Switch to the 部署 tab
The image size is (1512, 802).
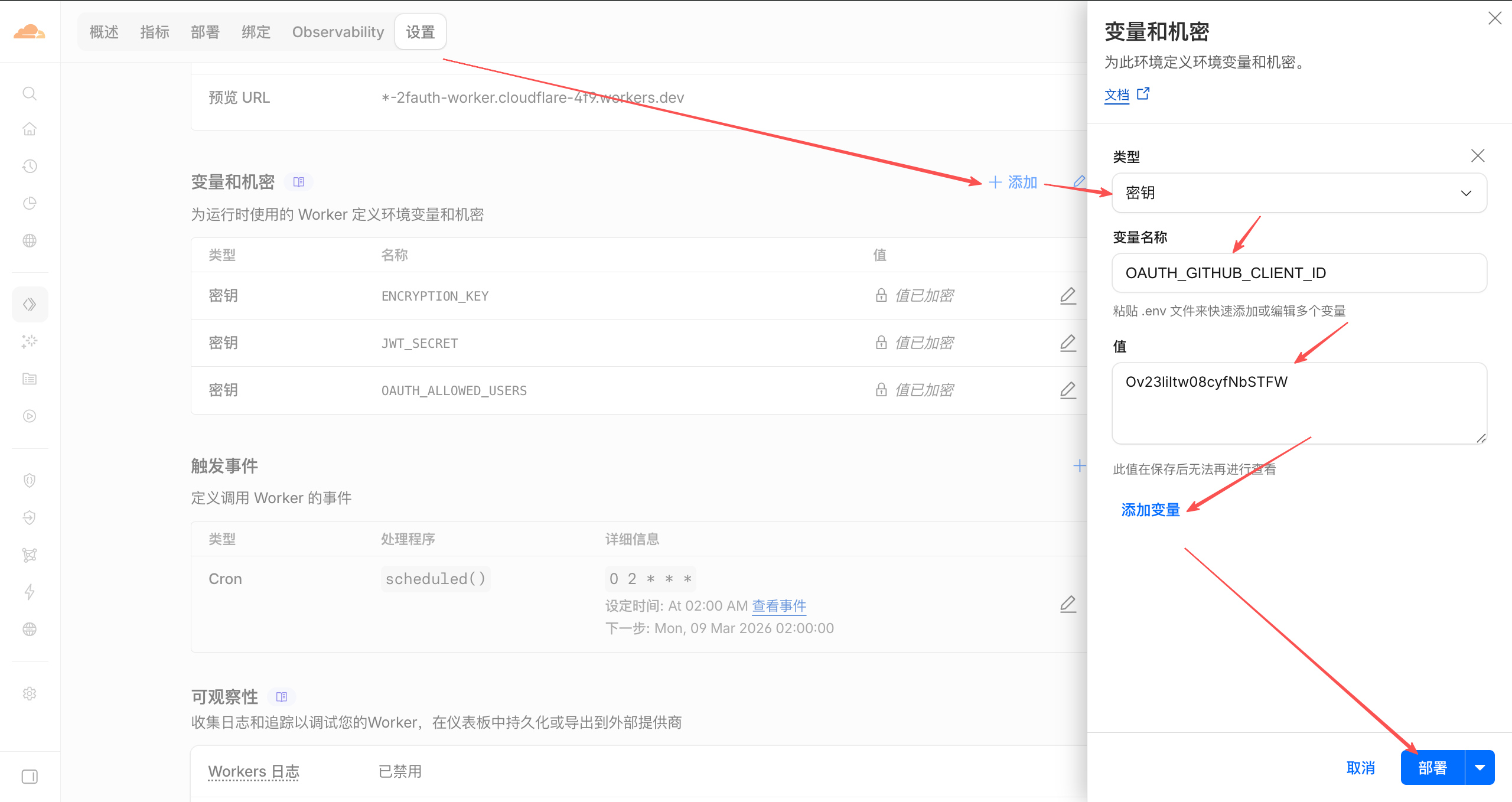pos(205,32)
